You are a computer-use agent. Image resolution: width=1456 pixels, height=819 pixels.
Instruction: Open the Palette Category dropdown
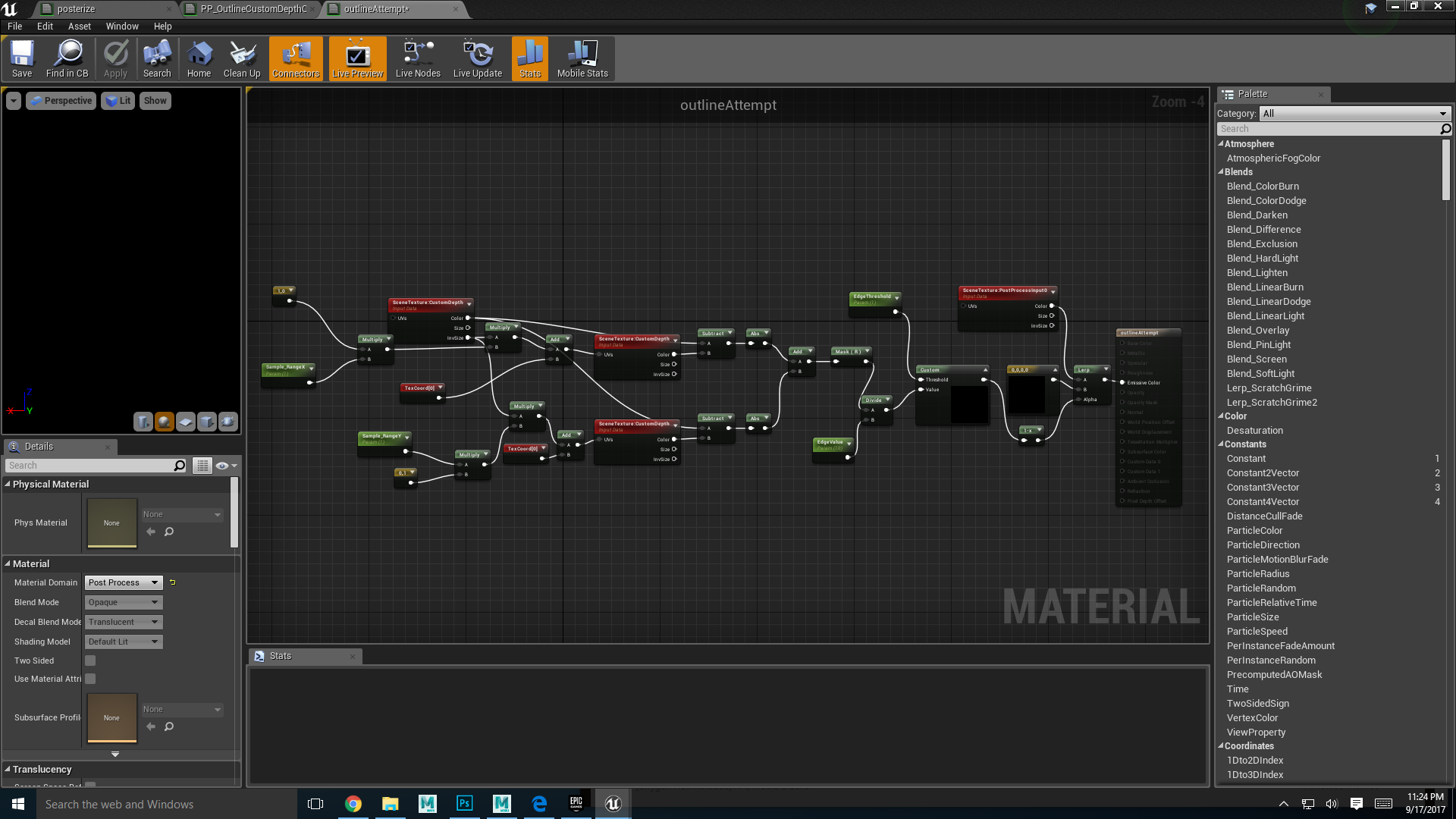tap(1354, 114)
